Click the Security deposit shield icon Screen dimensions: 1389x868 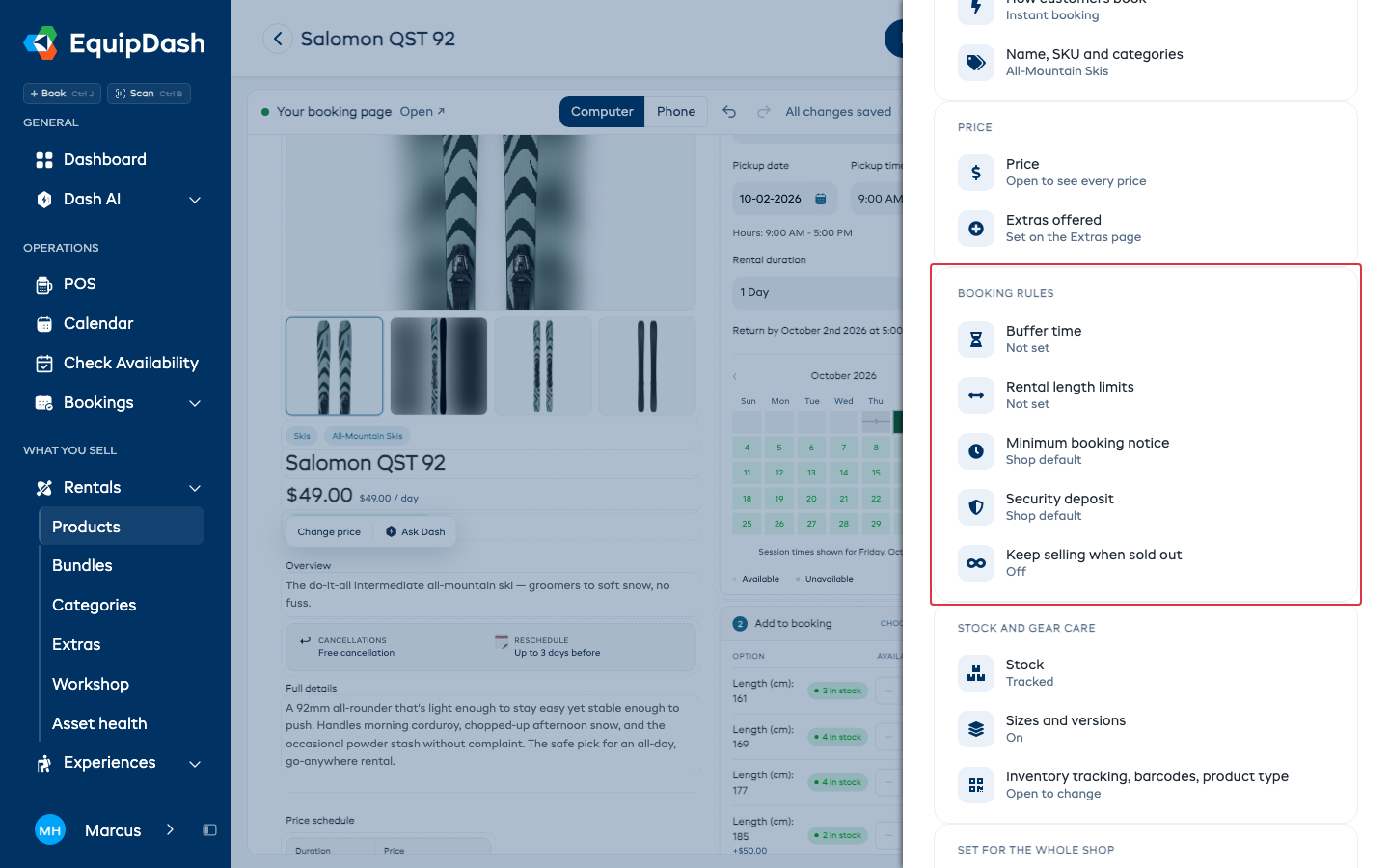click(x=975, y=507)
